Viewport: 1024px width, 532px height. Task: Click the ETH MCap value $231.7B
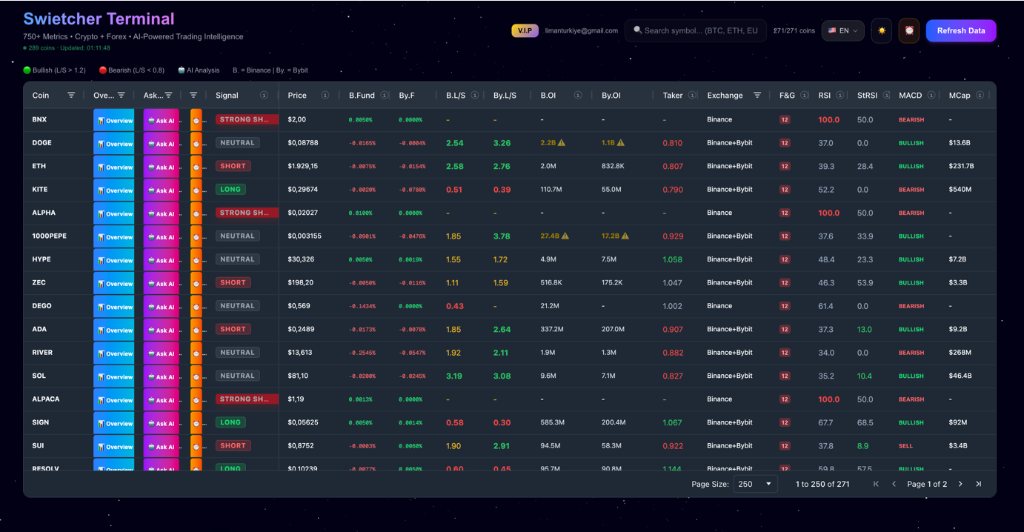[961, 166]
